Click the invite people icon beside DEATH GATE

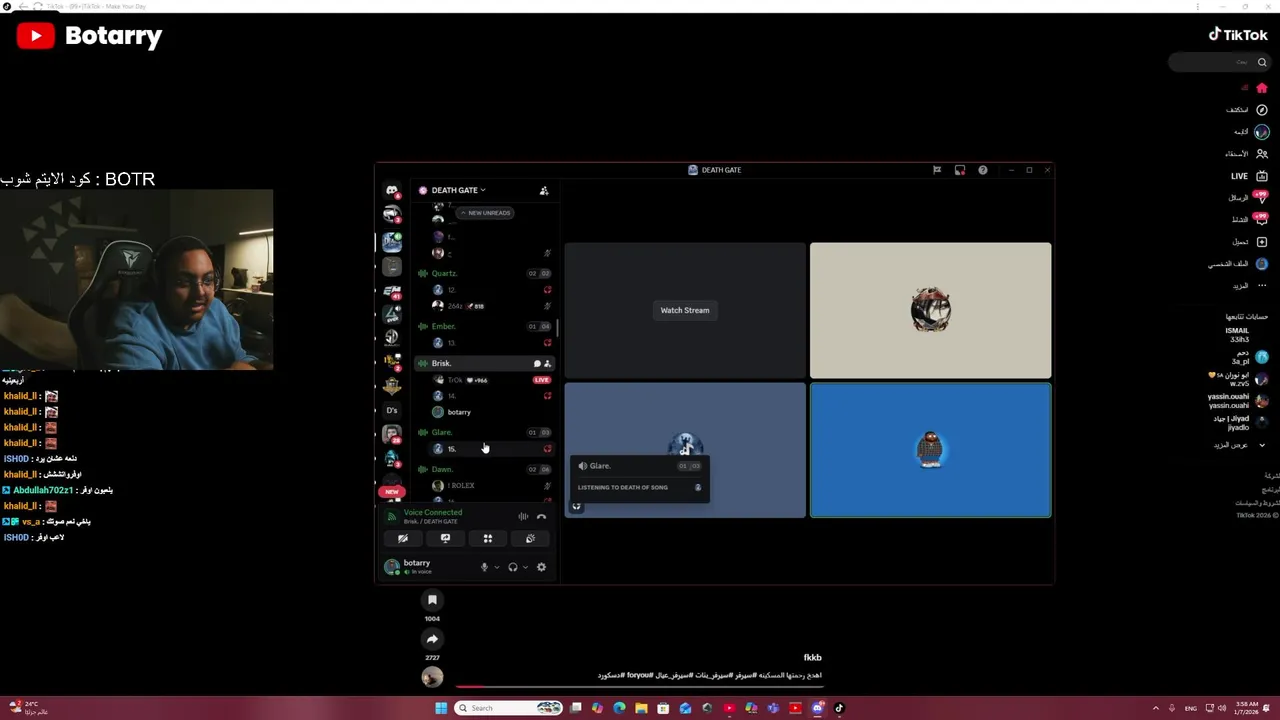[544, 190]
